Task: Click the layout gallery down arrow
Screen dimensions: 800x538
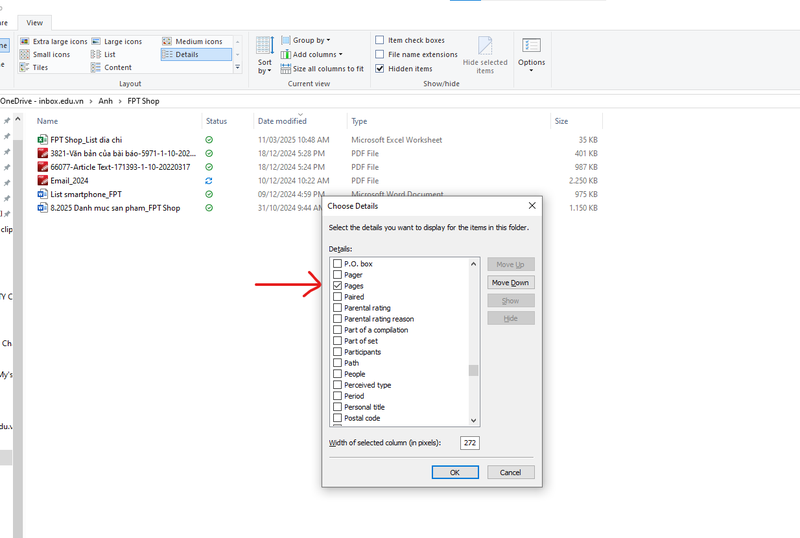Action: point(237,55)
